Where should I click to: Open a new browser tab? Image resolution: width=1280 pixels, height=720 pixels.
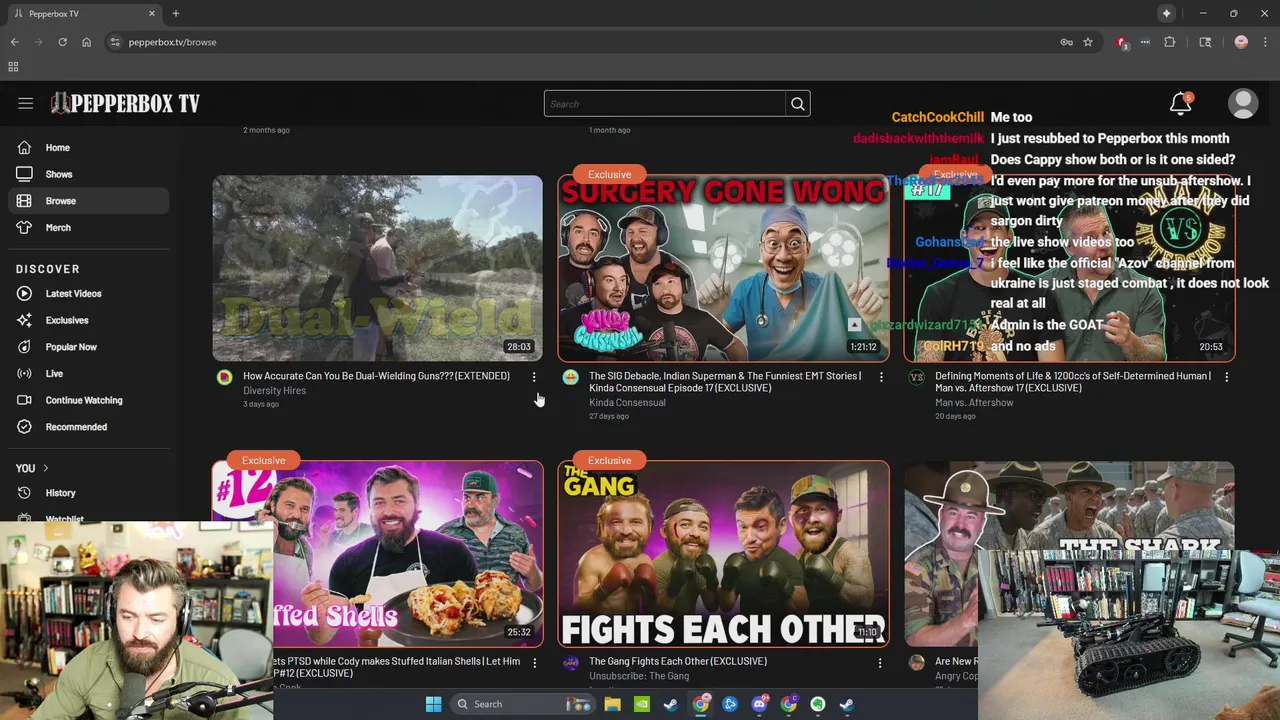pos(175,14)
